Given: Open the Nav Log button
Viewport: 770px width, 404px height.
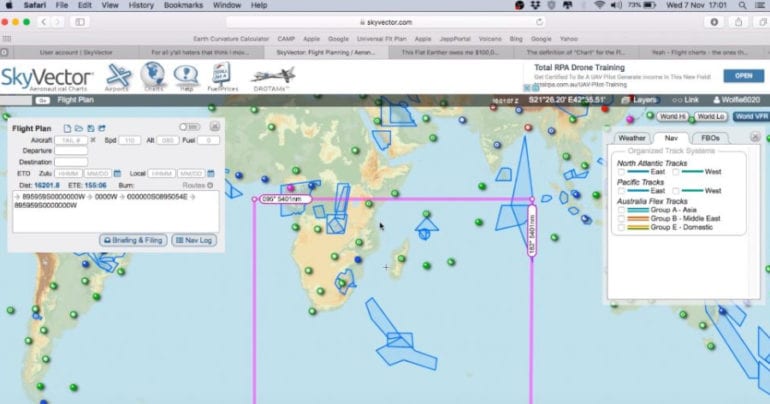Looking at the screenshot, I should point(192,240).
